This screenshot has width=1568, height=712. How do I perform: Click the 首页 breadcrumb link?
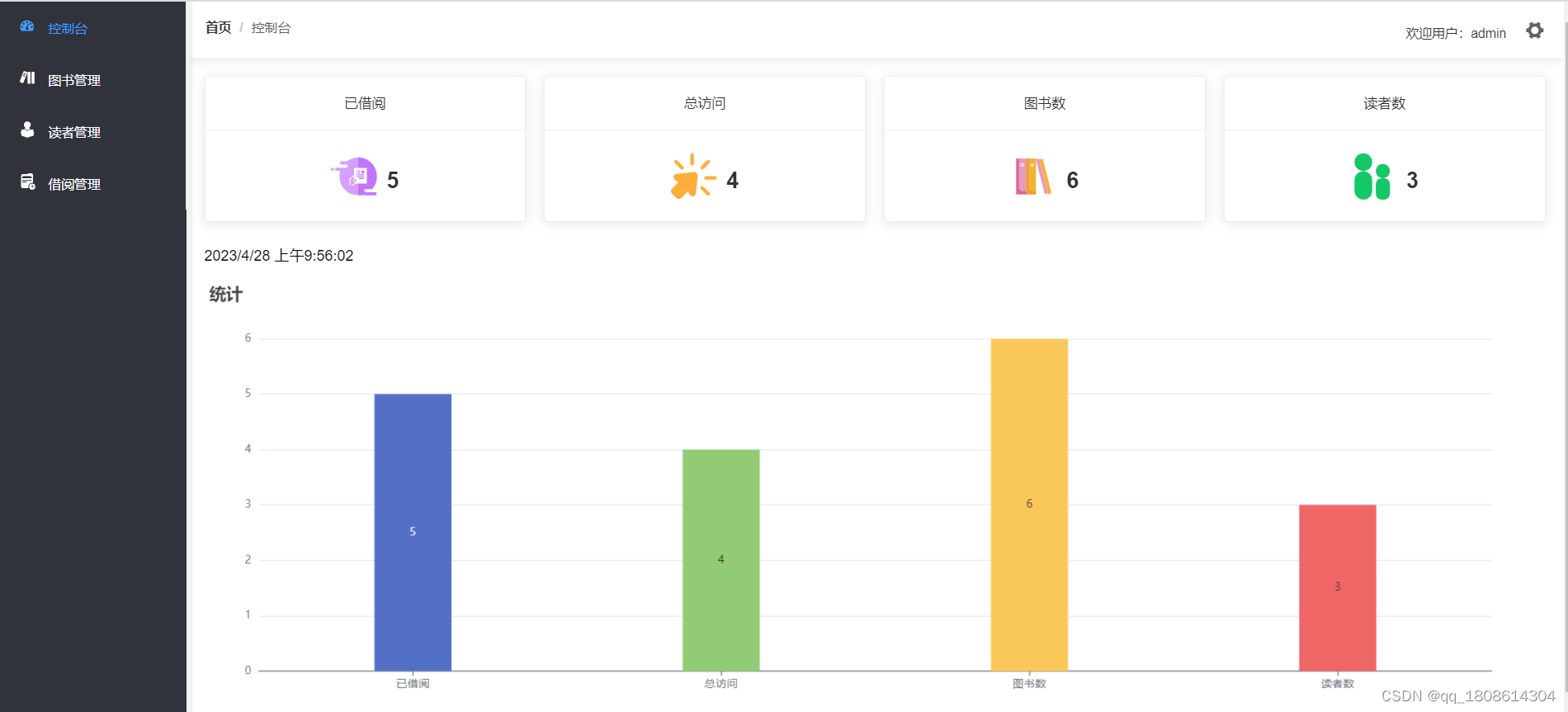point(218,27)
